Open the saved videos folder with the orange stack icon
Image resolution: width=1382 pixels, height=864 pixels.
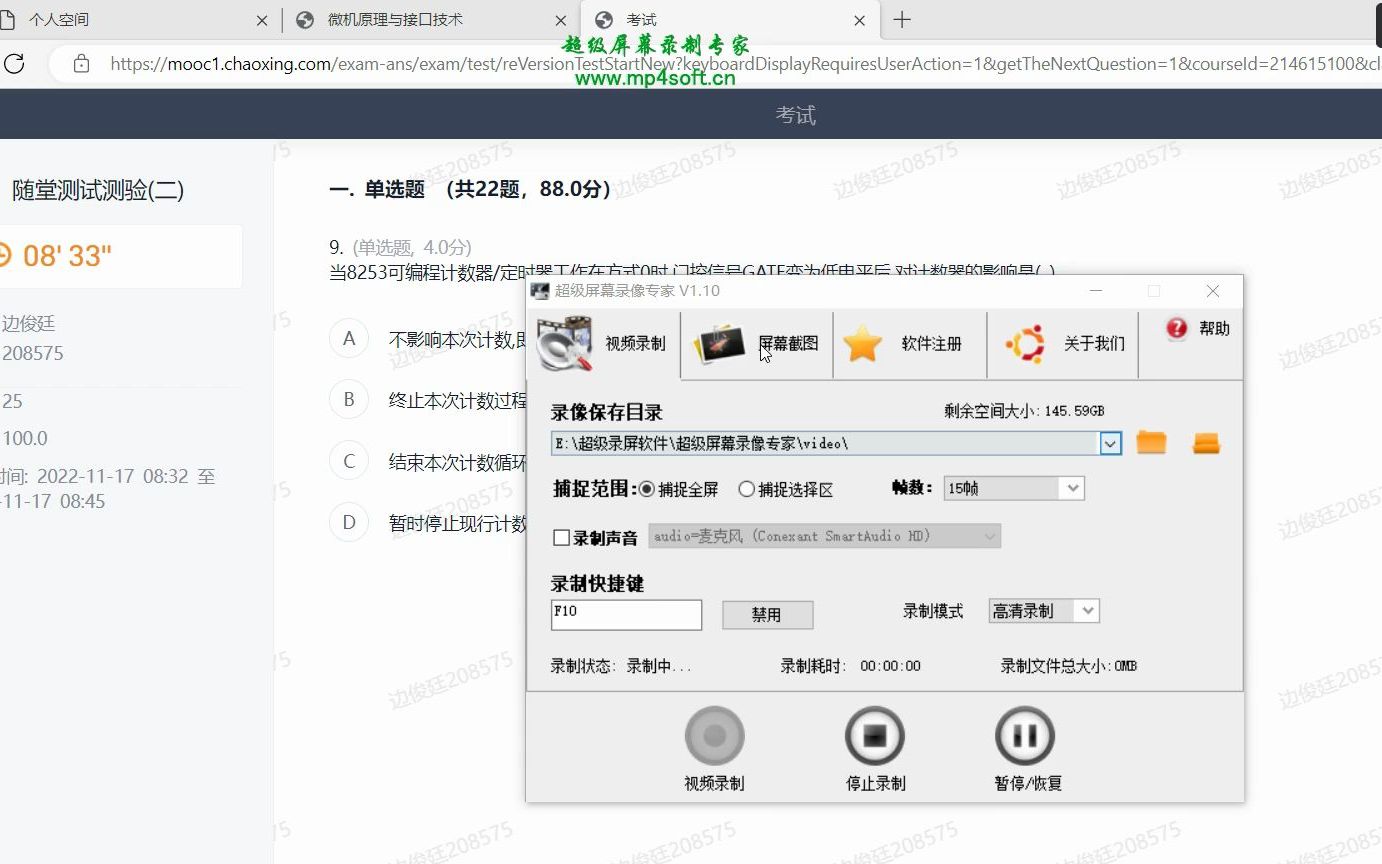point(1206,442)
